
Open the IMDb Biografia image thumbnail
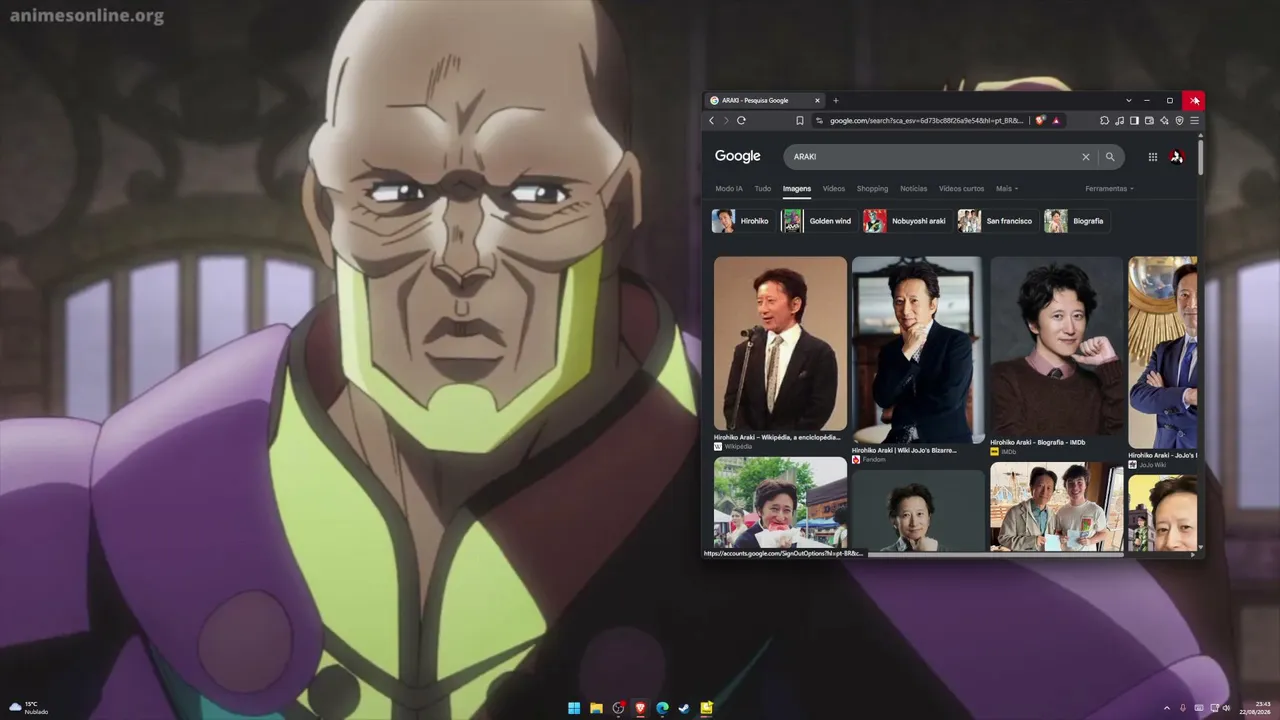1057,346
